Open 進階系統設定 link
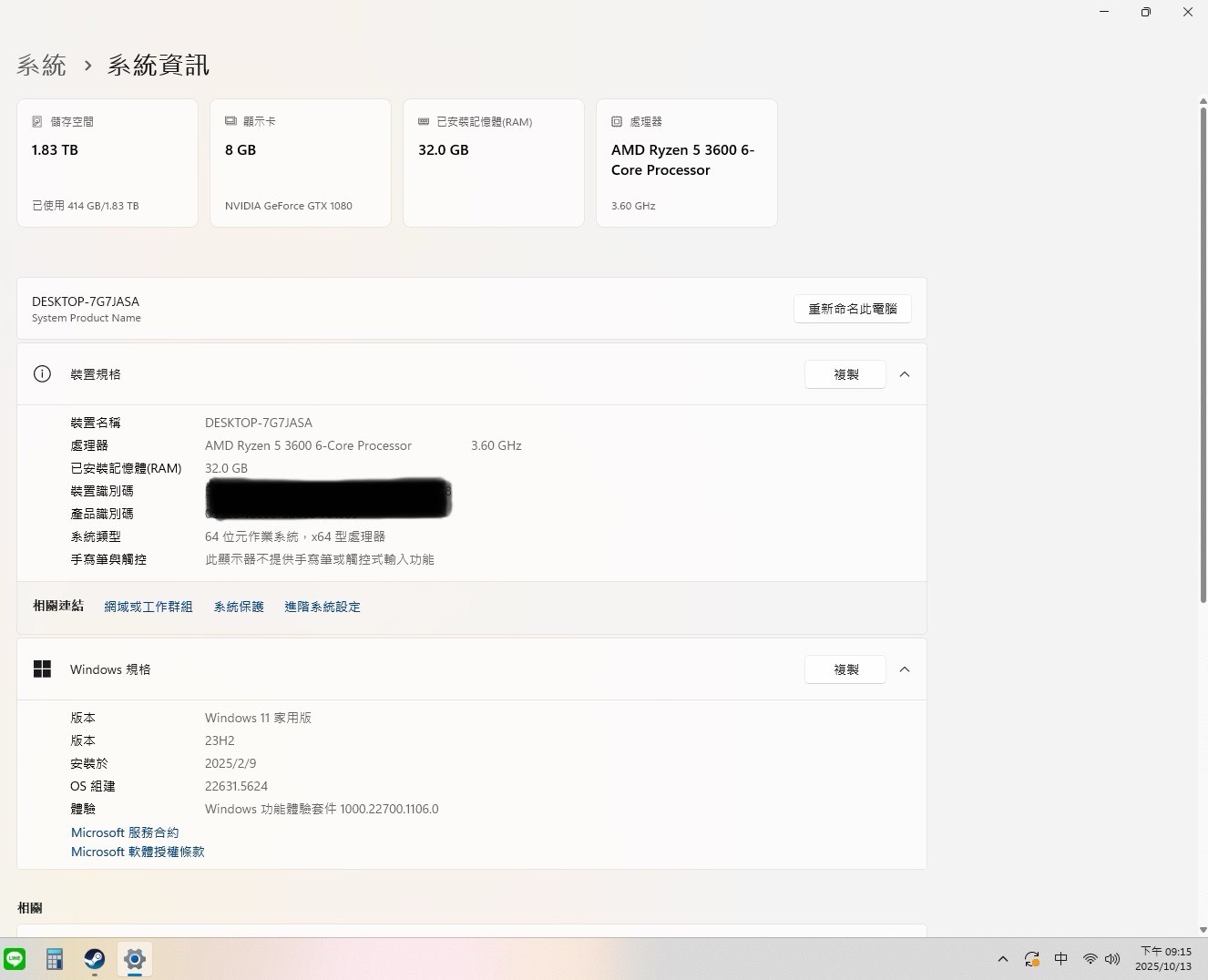The height and width of the screenshot is (980, 1208). click(x=322, y=607)
